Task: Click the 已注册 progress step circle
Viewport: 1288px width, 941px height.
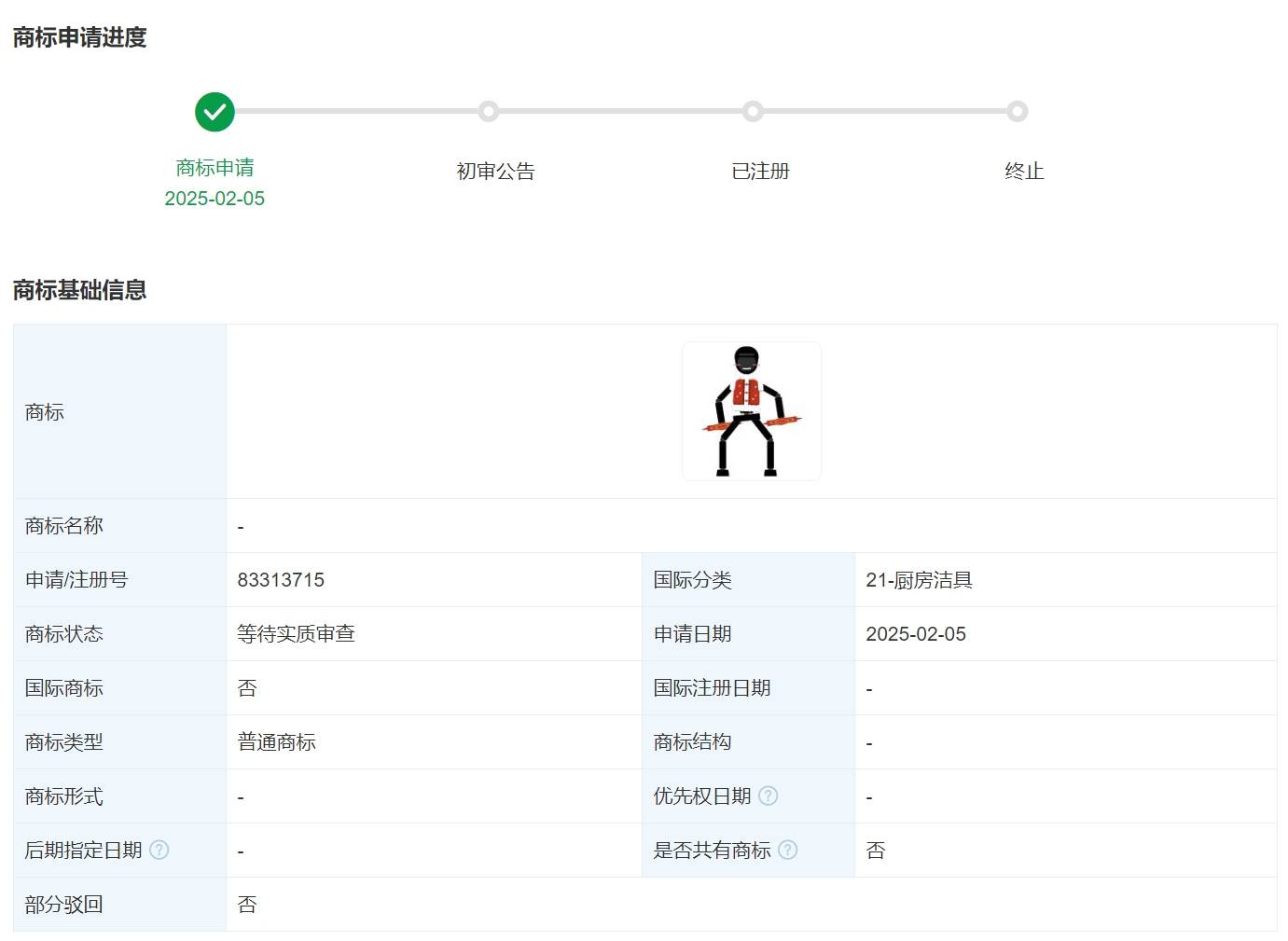Action: pos(753,112)
